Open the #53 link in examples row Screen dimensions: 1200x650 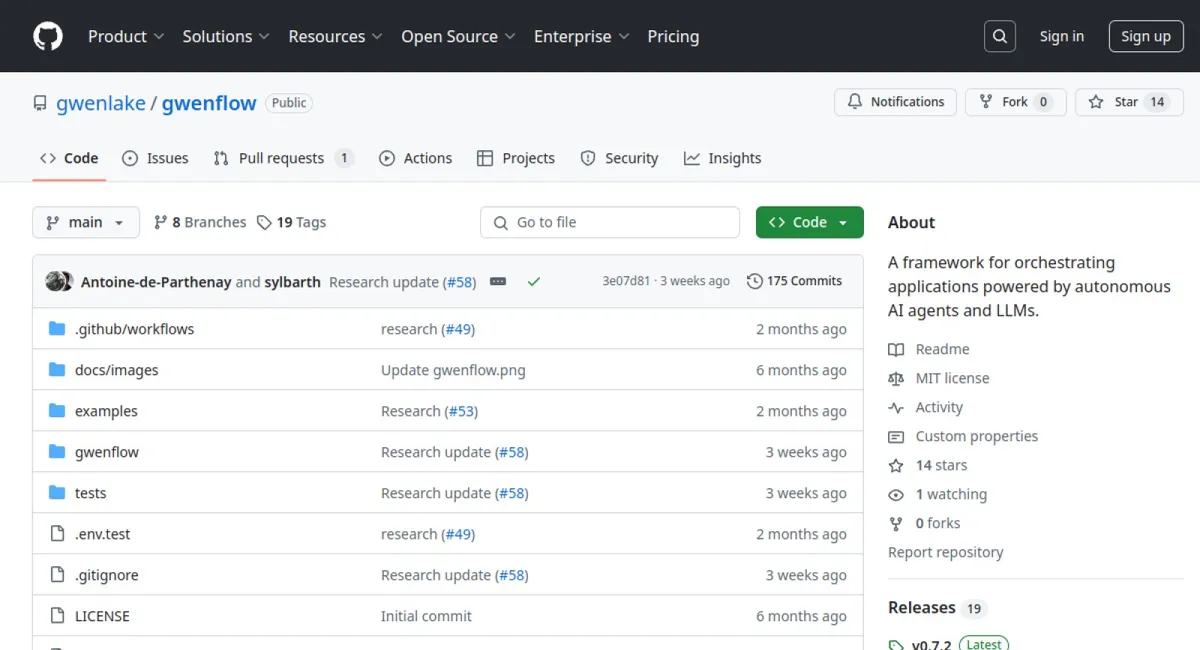click(x=460, y=411)
